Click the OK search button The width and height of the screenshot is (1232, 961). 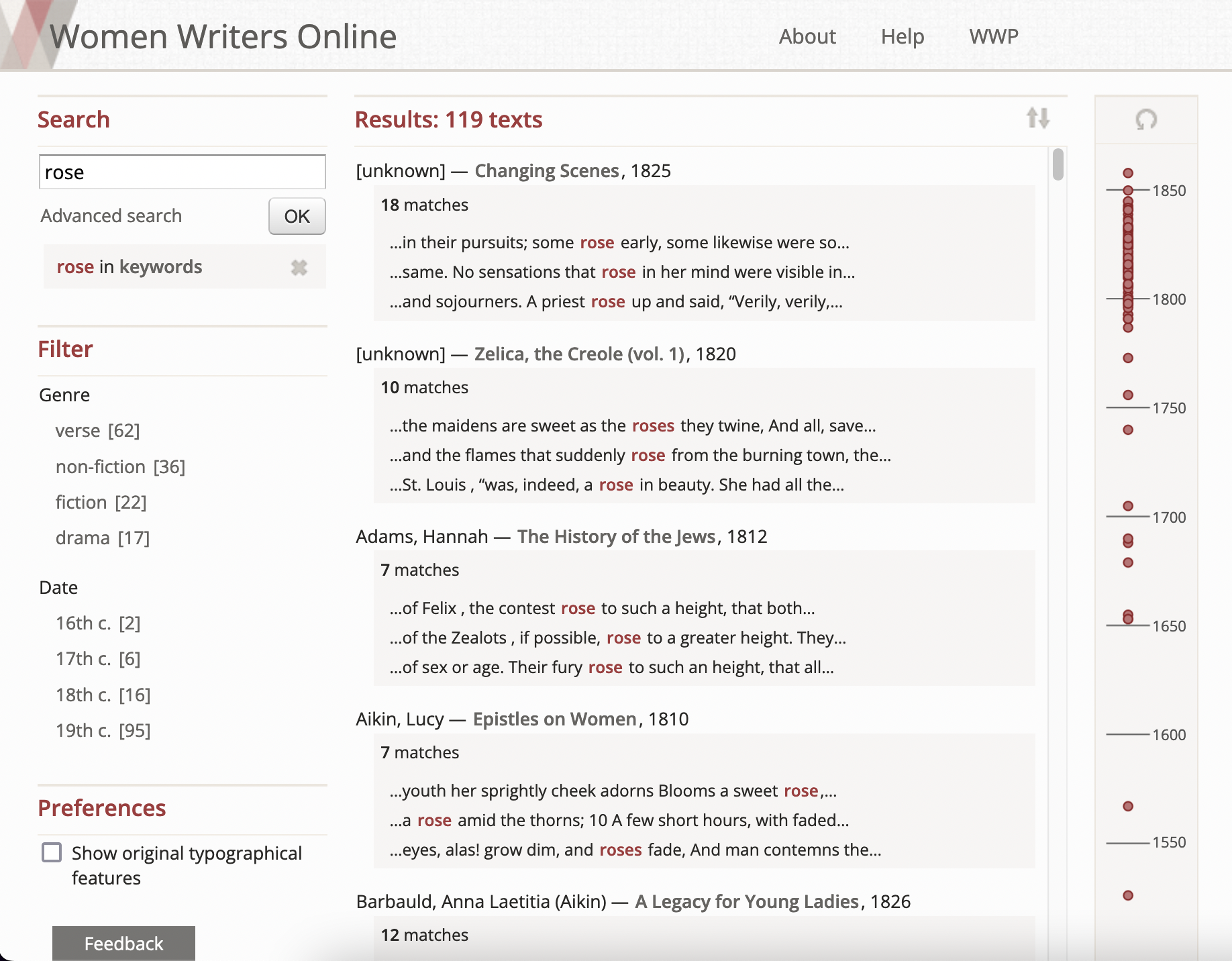pos(297,216)
